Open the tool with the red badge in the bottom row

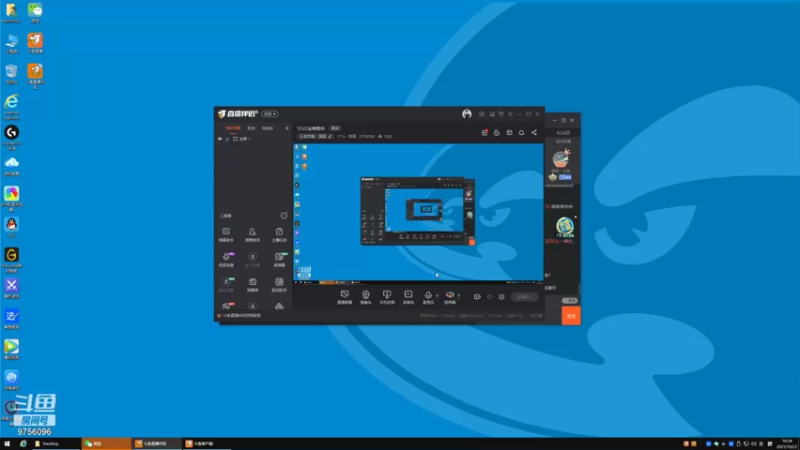(x=227, y=306)
